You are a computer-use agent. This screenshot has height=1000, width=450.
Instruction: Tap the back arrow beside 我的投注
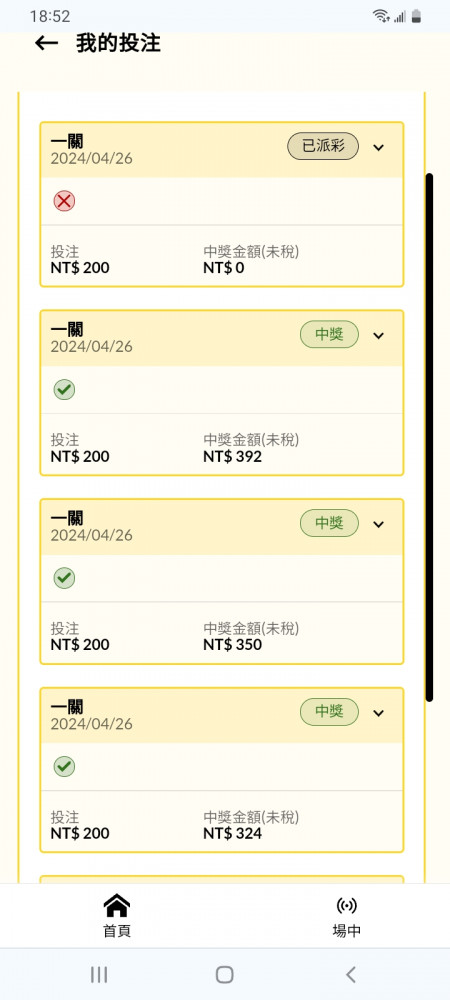[x=47, y=43]
